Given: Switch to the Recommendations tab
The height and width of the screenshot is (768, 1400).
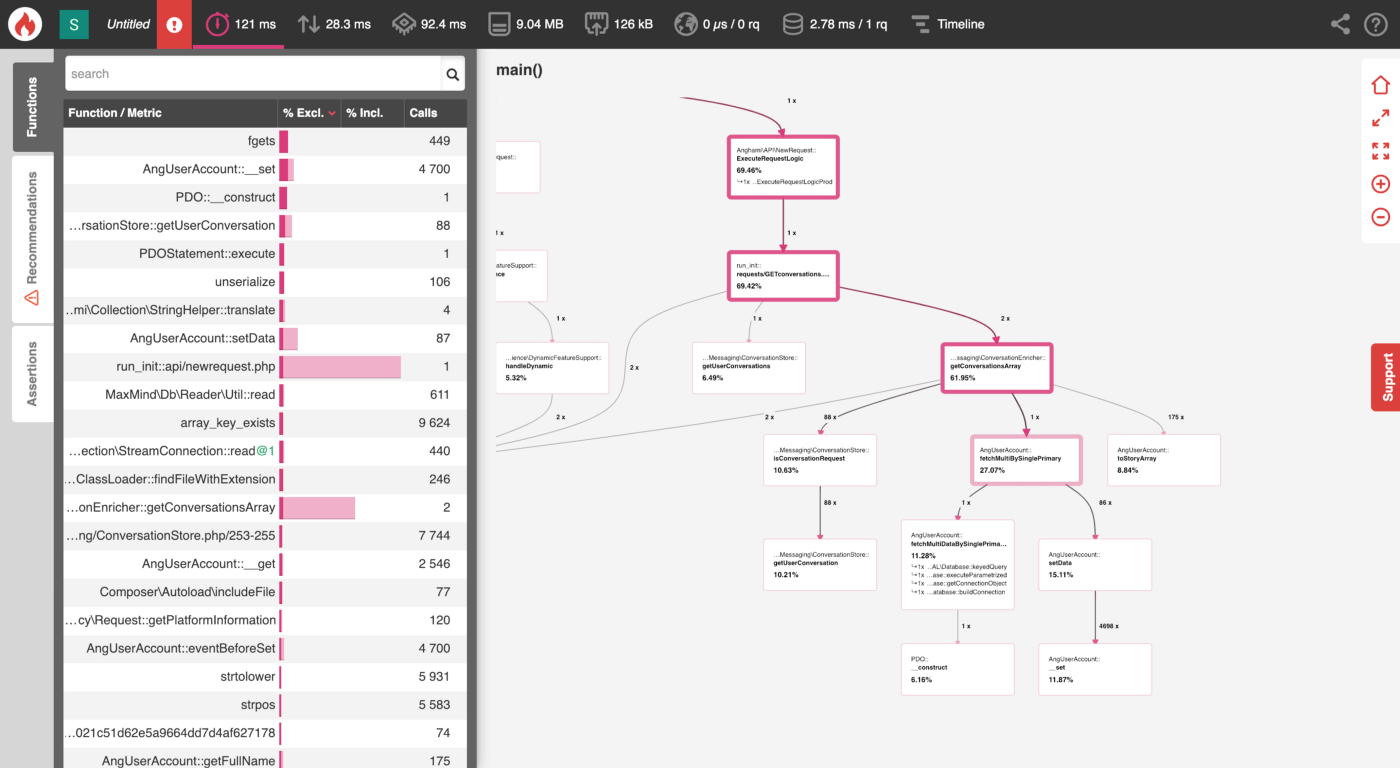Looking at the screenshot, I should pyautogui.click(x=32, y=238).
